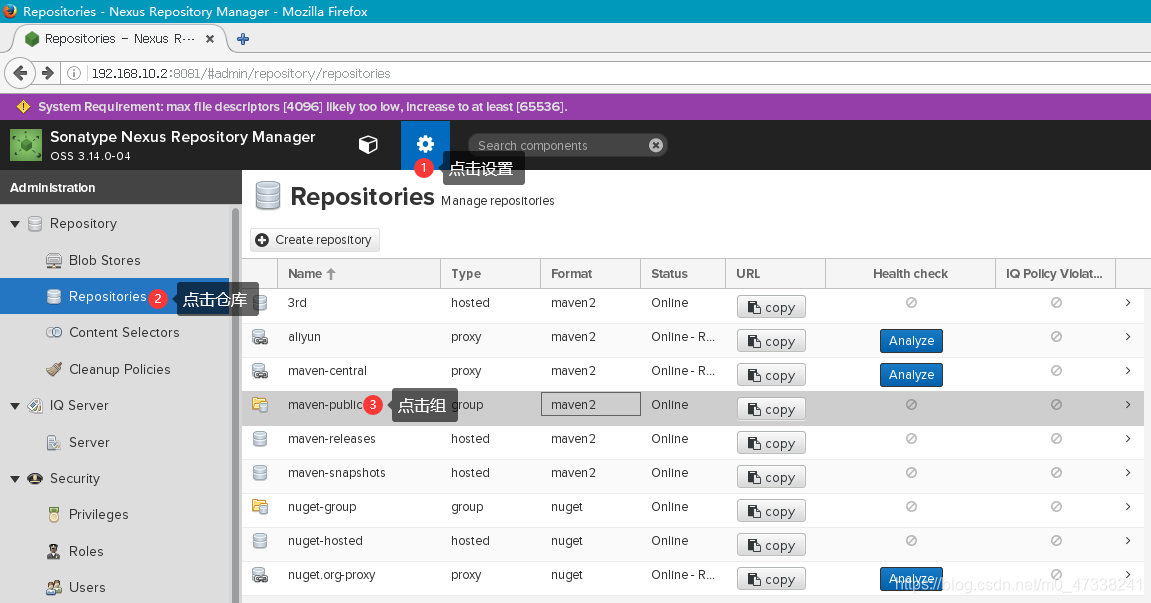
Task: Click the IQ Server icon
Action: (35, 405)
